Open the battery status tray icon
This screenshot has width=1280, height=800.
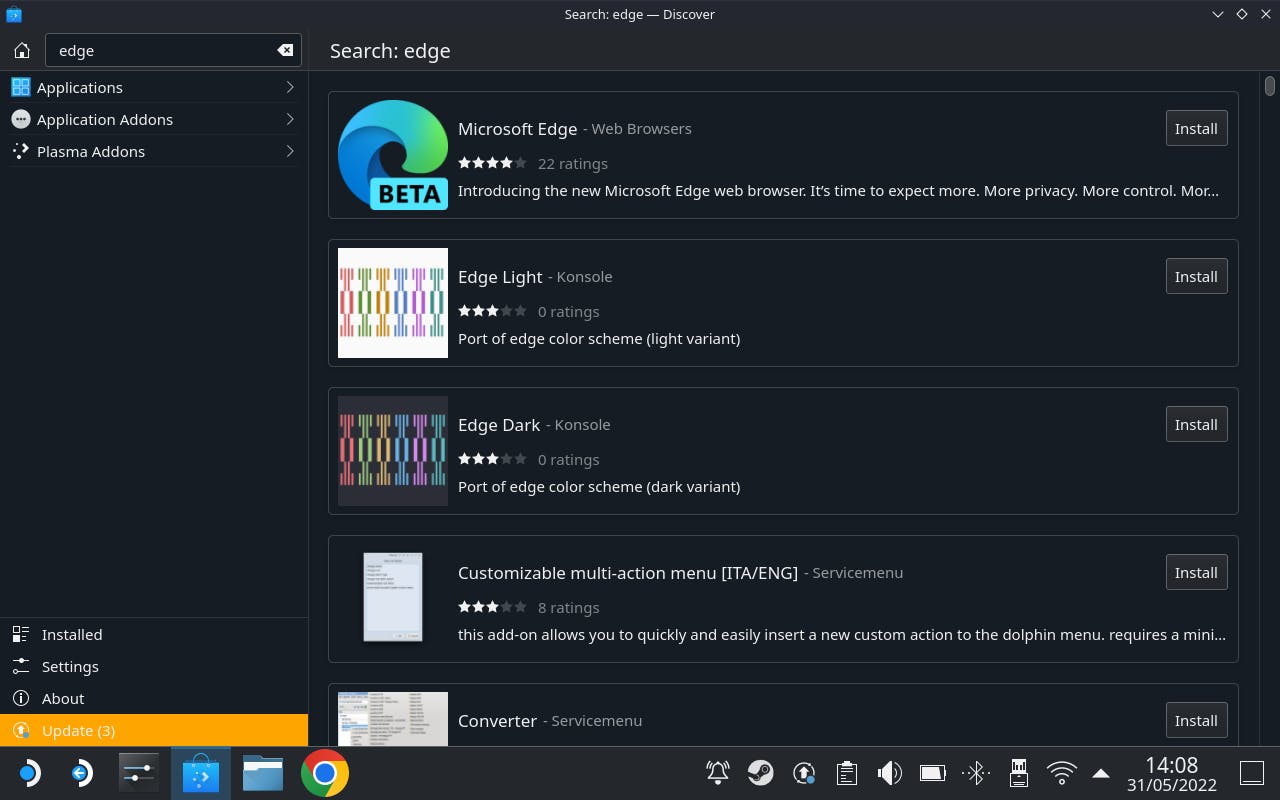pos(933,773)
